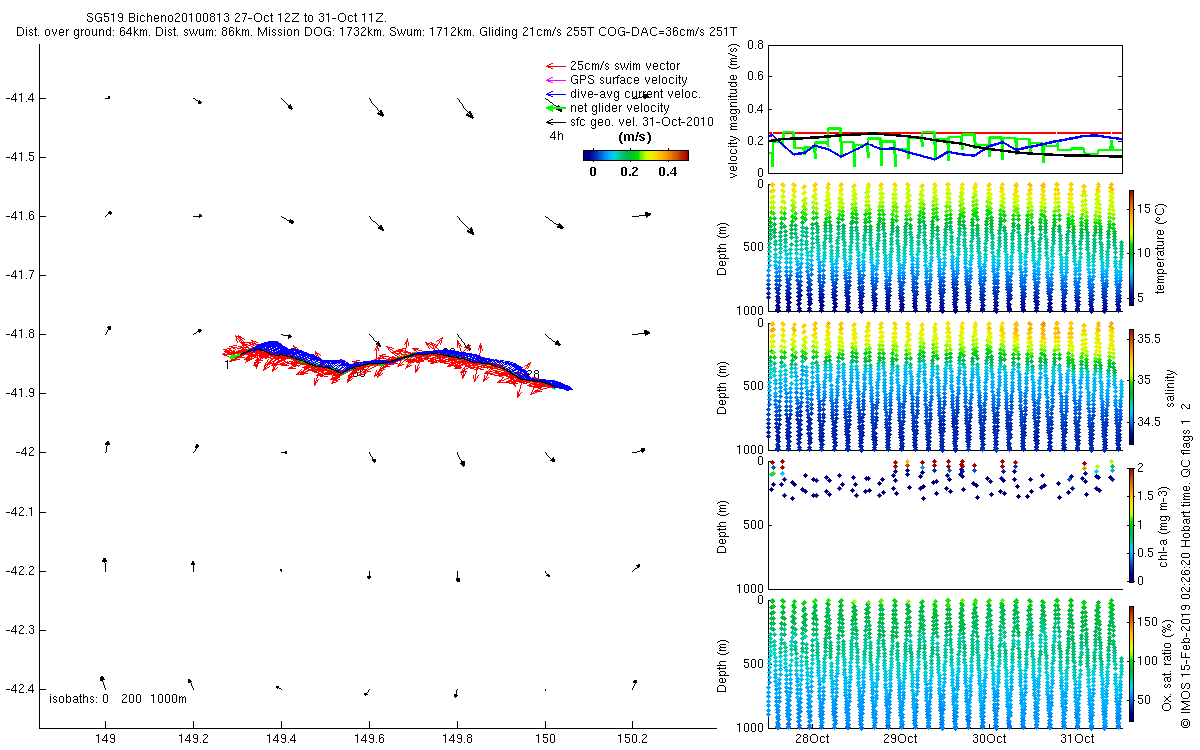Click longitude tick '150.2' on map axis
1200x750 pixels.
coord(633,740)
